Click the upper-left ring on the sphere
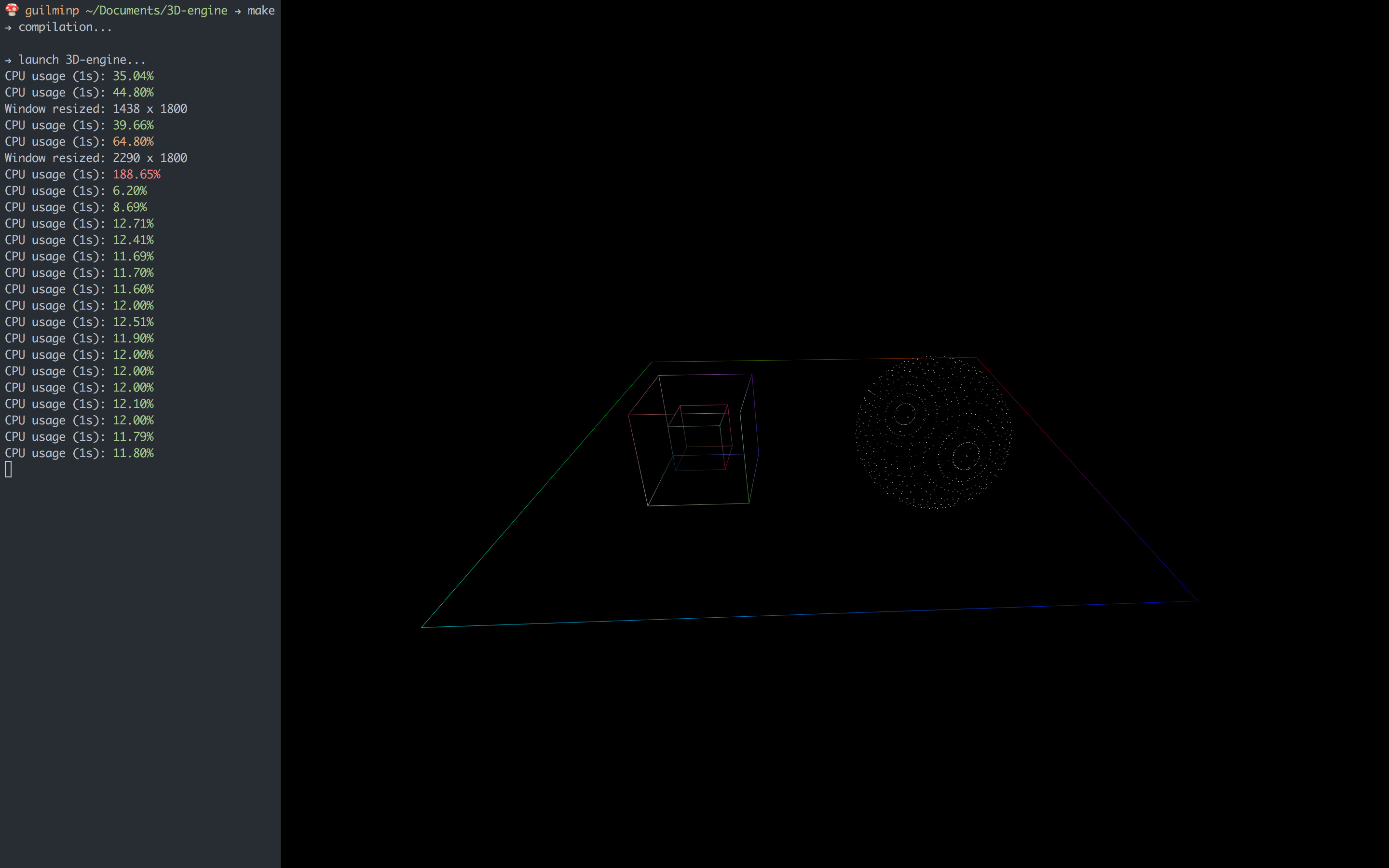The height and width of the screenshot is (868, 1389). (x=905, y=413)
